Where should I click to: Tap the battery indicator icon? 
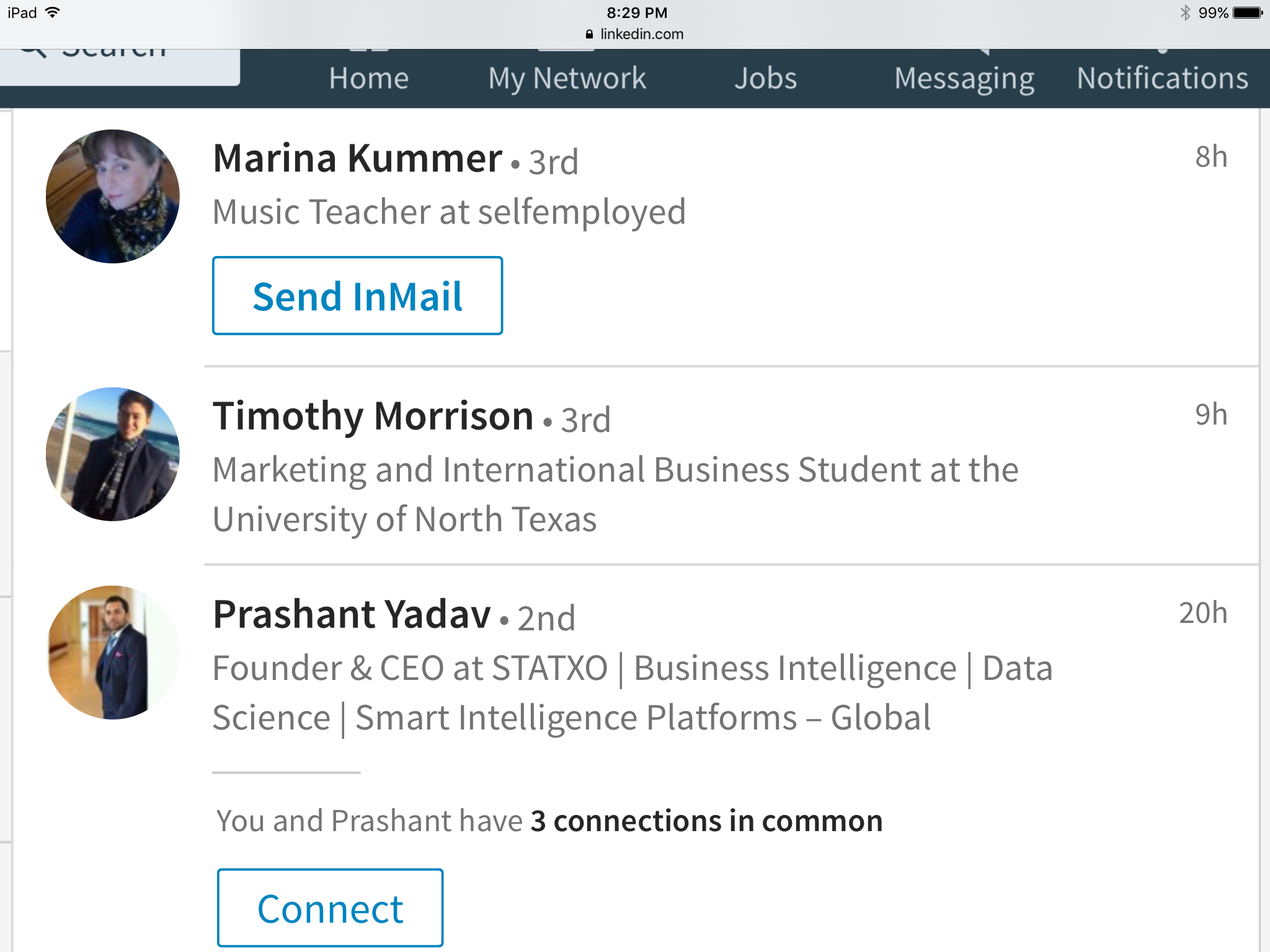[x=1248, y=12]
